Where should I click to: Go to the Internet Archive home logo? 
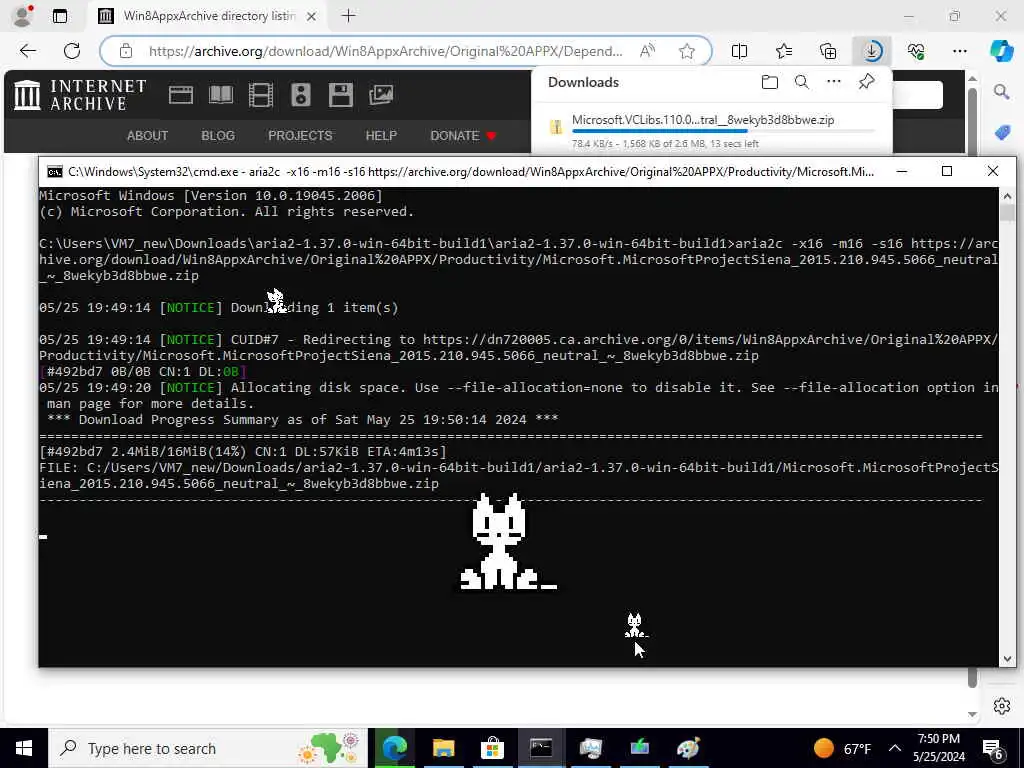pos(80,95)
